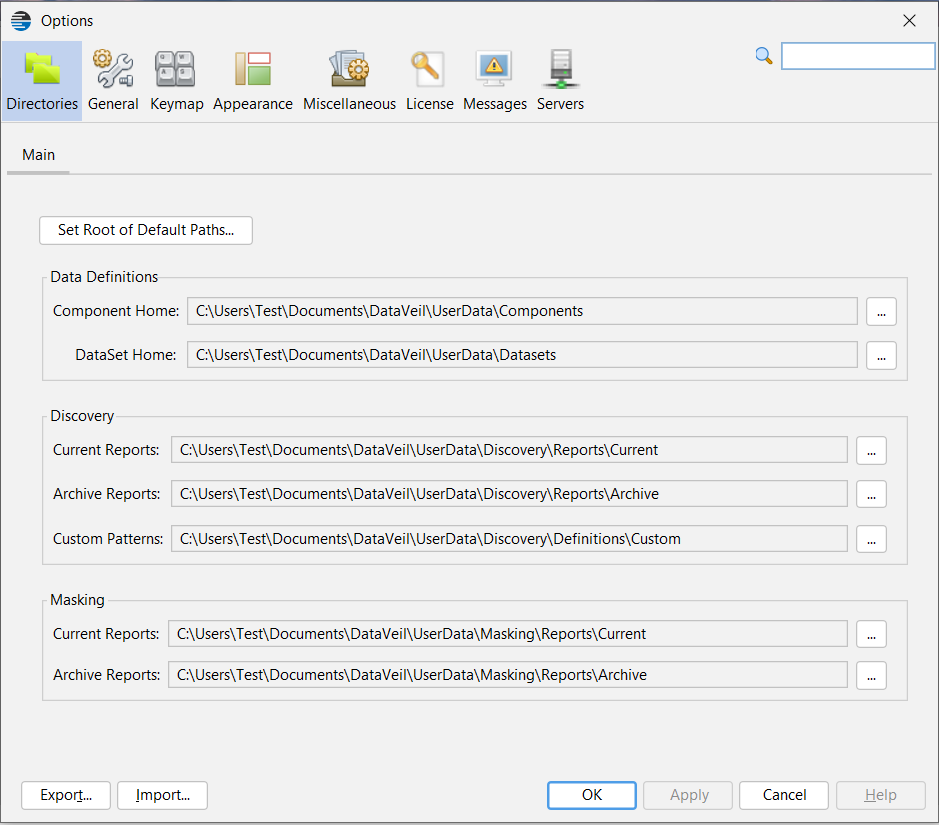Click the Custom Patterns path field
Viewport: 939px width, 825px height.
pos(509,539)
